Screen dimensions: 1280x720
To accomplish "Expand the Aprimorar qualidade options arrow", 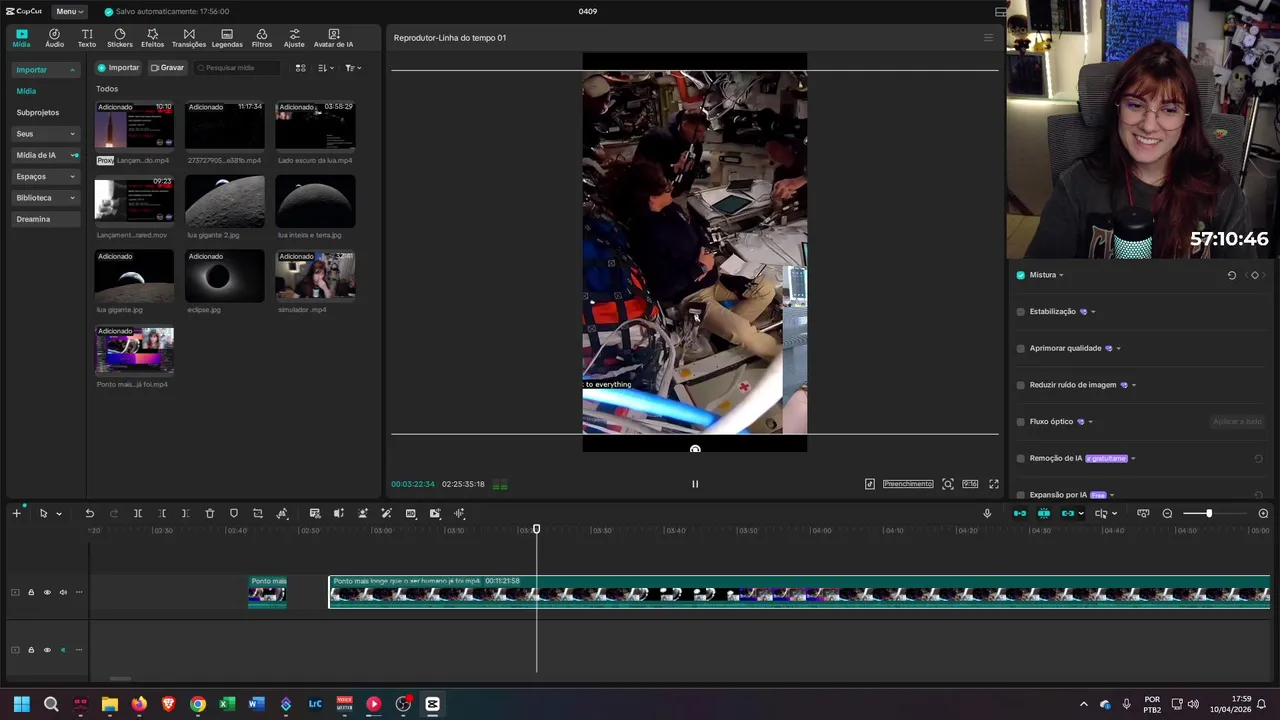I will tap(1118, 348).
